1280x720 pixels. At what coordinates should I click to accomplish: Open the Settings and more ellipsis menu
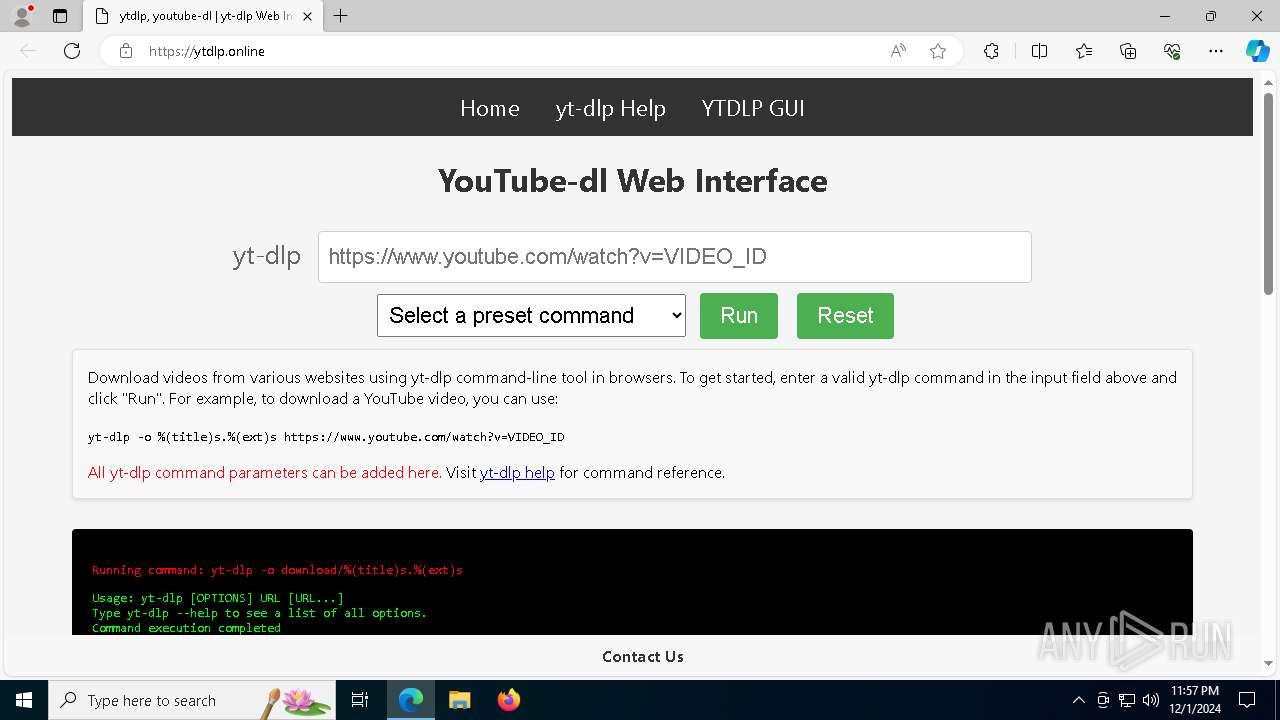(1216, 51)
